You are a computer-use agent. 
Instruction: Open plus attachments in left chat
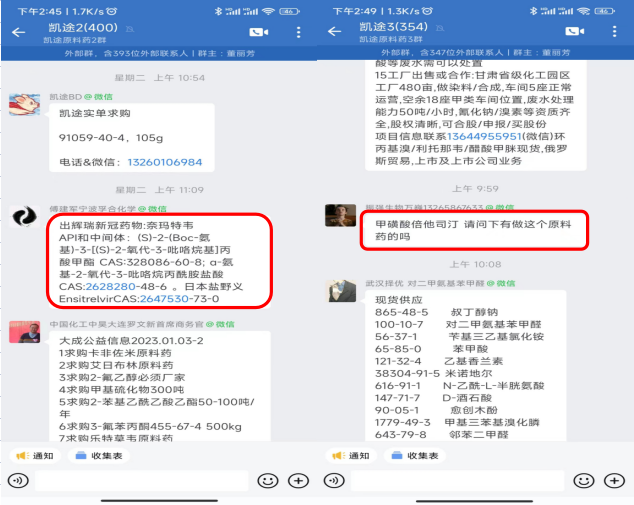(x=298, y=480)
